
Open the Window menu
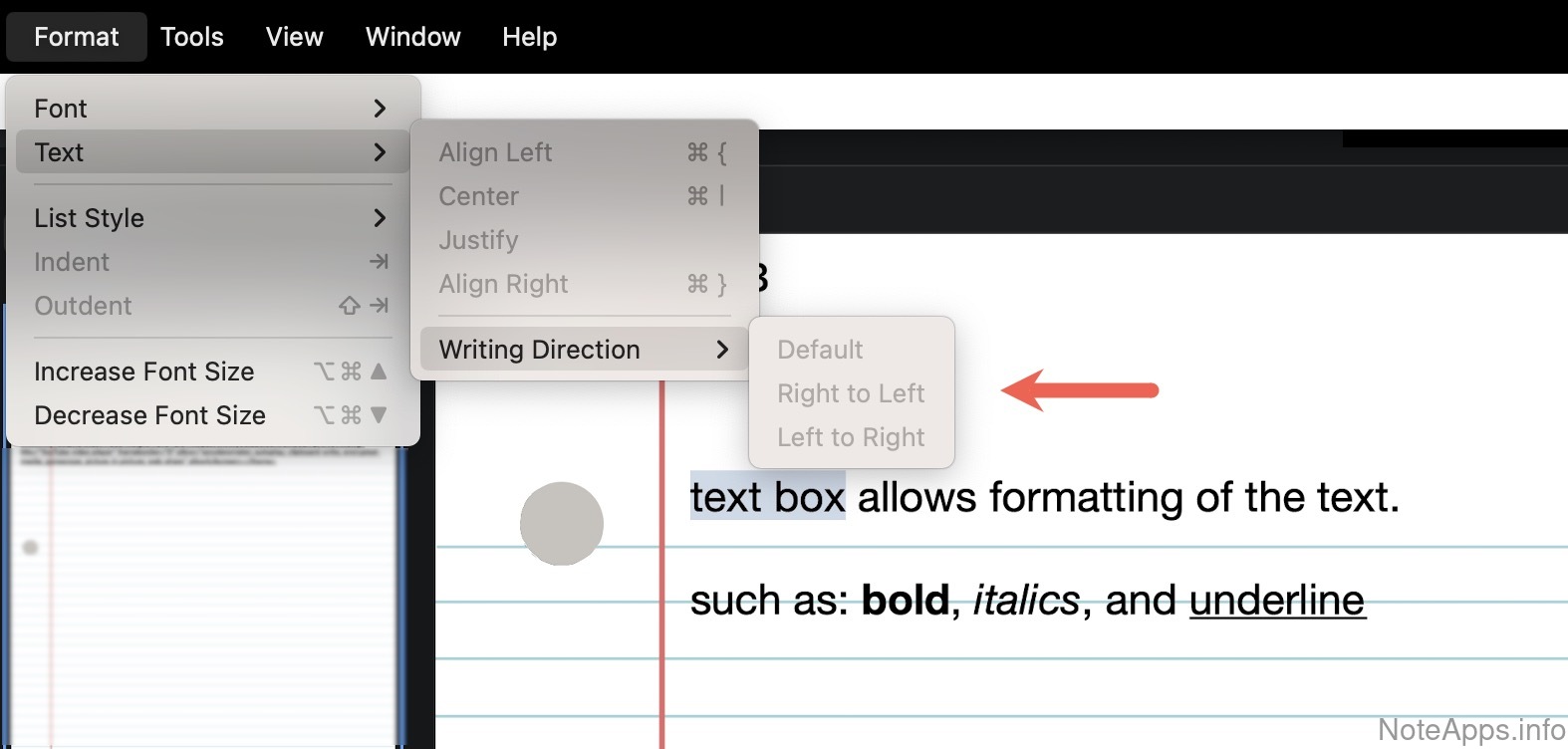[x=412, y=37]
